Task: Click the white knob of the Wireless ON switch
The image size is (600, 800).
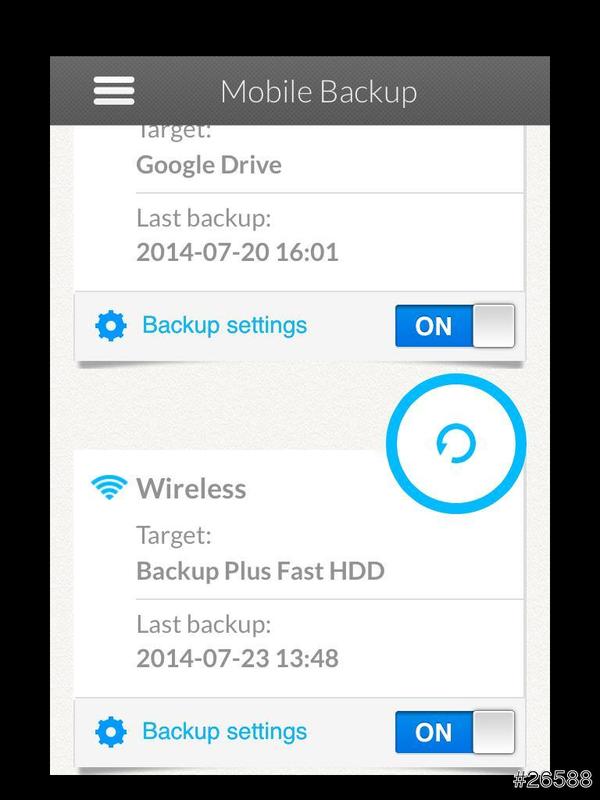Action: click(493, 732)
